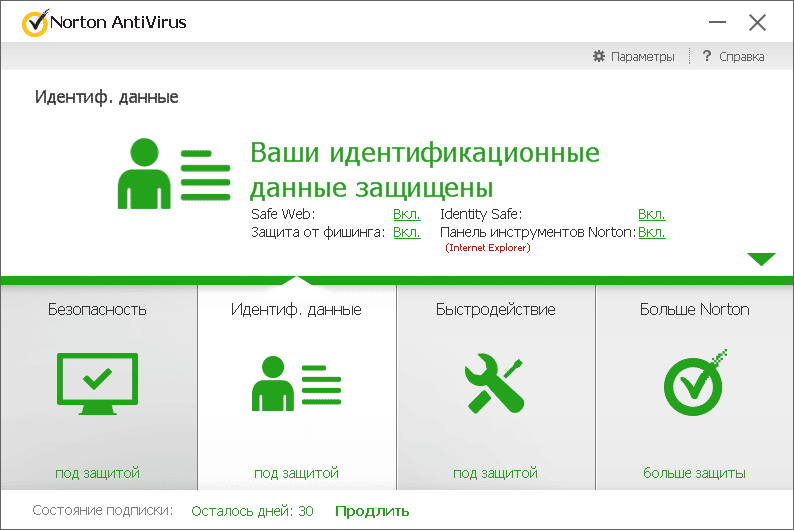Minimize the Norton AntiVirus window

point(717,22)
